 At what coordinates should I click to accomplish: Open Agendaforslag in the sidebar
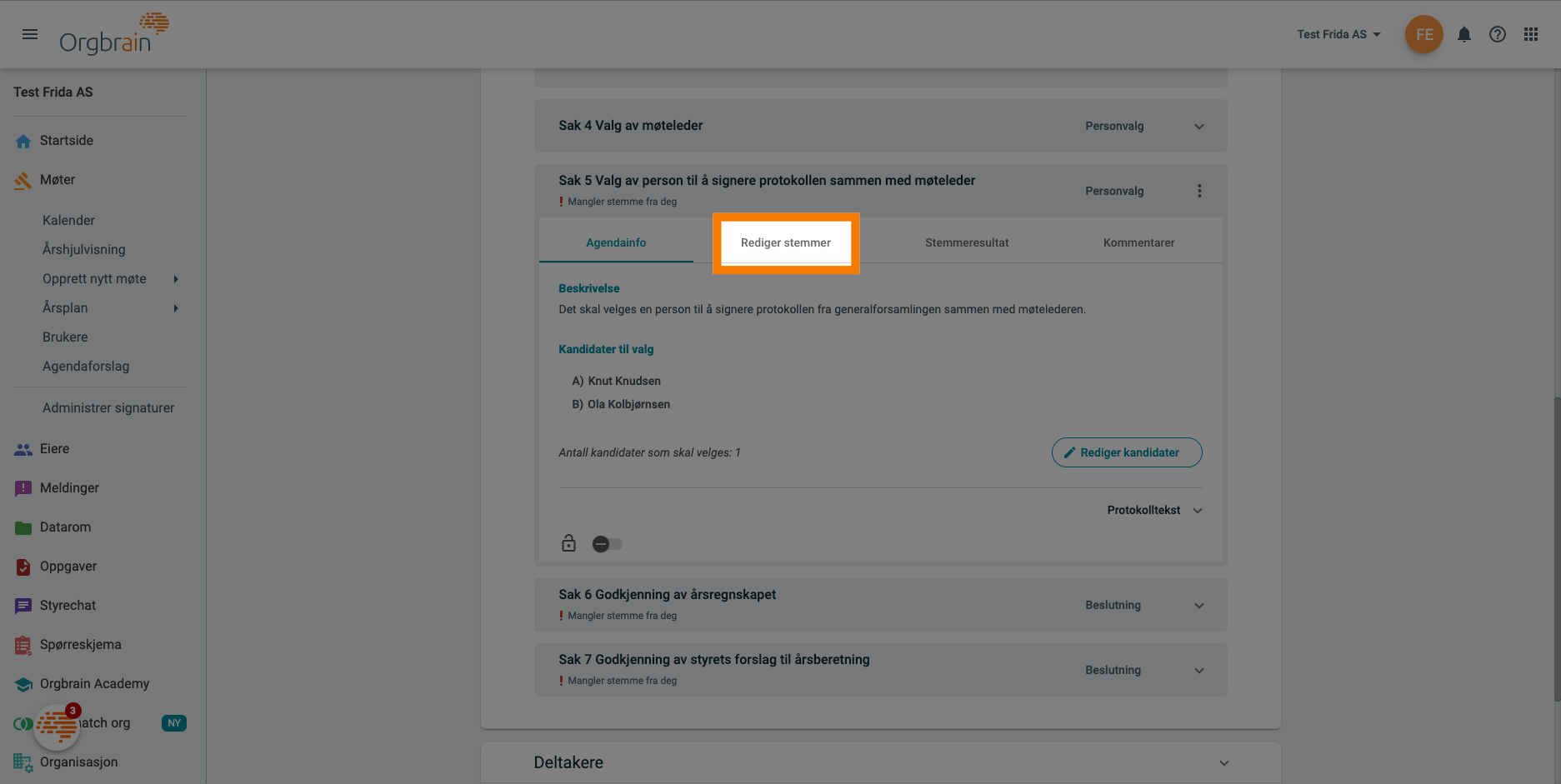click(x=86, y=367)
